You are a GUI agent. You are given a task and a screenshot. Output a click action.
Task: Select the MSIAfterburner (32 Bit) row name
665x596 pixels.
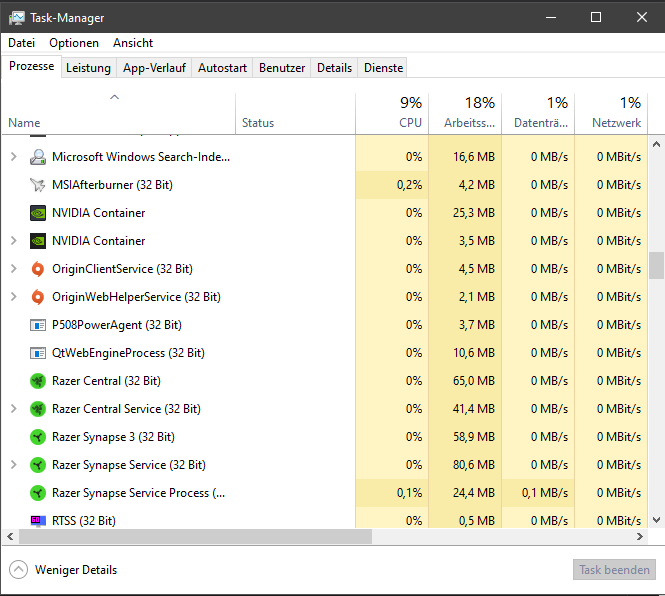(112, 185)
